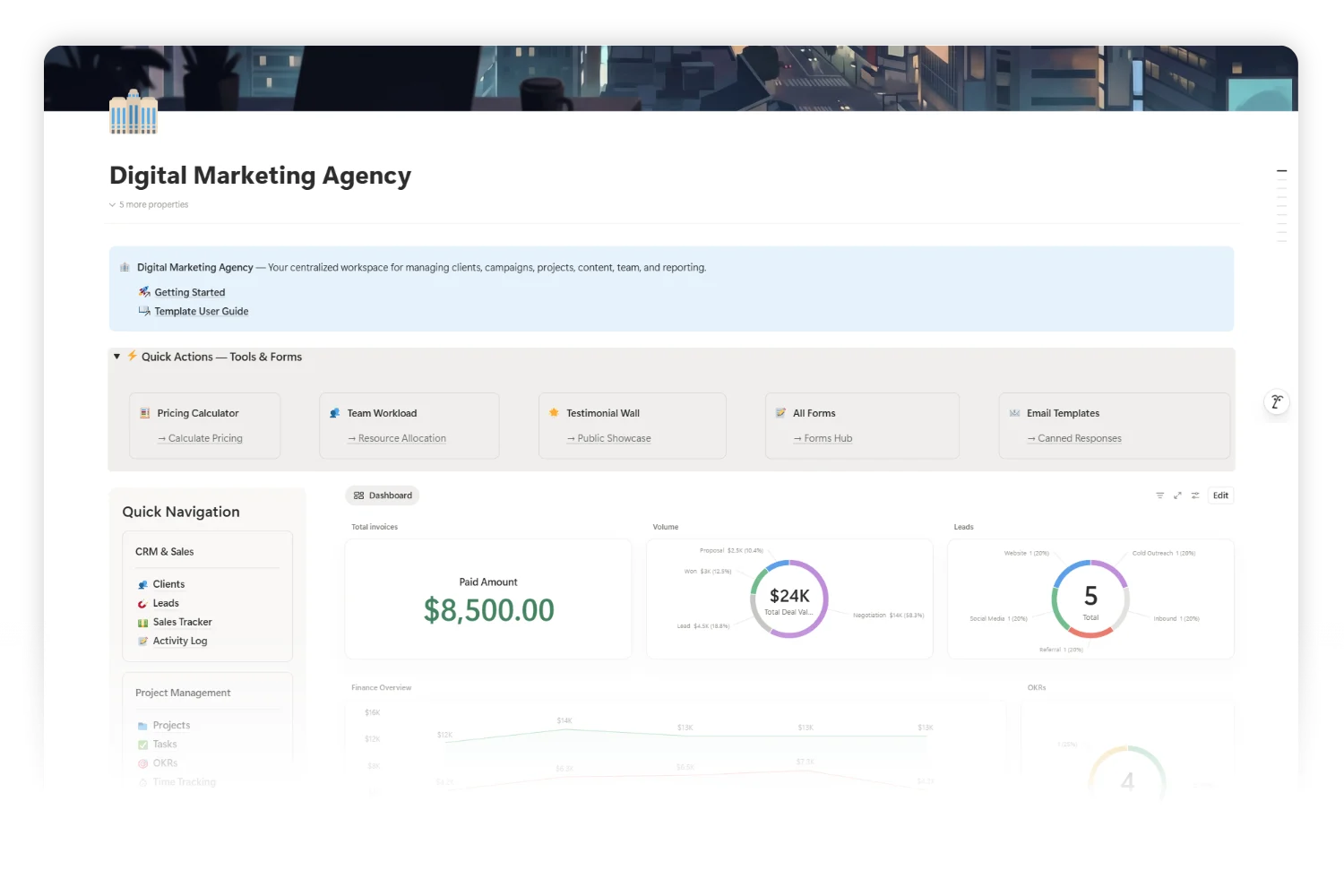Click the Finance Overview chart label
The width and height of the screenshot is (1344, 896).
[382, 688]
